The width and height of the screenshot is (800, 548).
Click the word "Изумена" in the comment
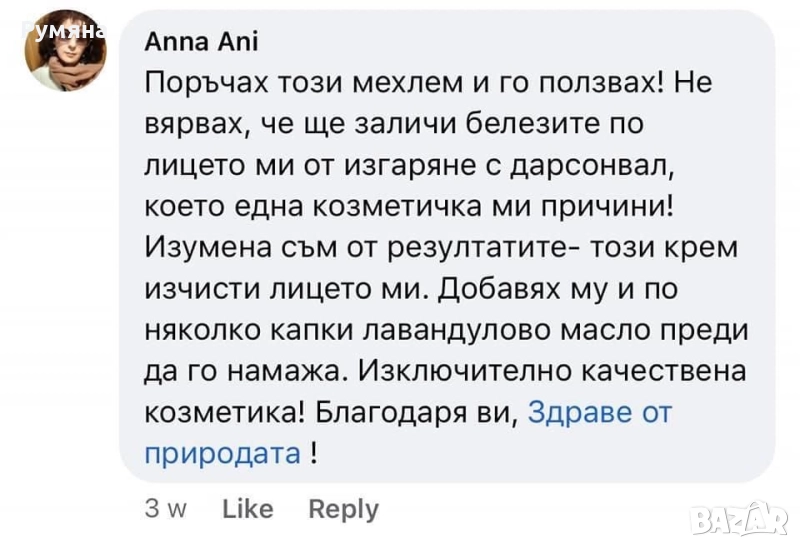[x=201, y=248]
